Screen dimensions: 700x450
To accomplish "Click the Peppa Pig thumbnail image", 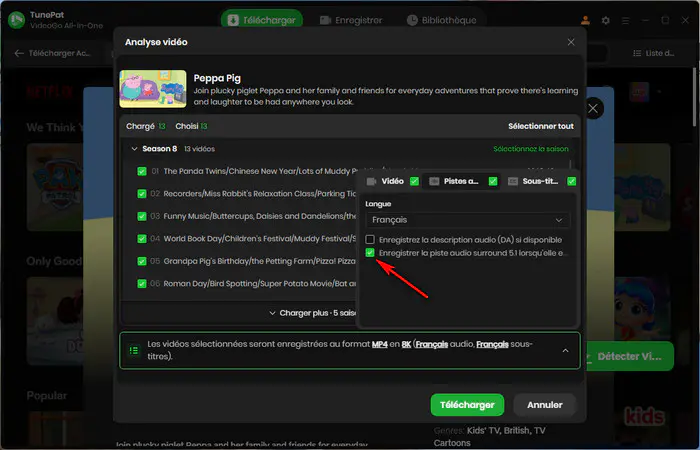I will (153, 89).
